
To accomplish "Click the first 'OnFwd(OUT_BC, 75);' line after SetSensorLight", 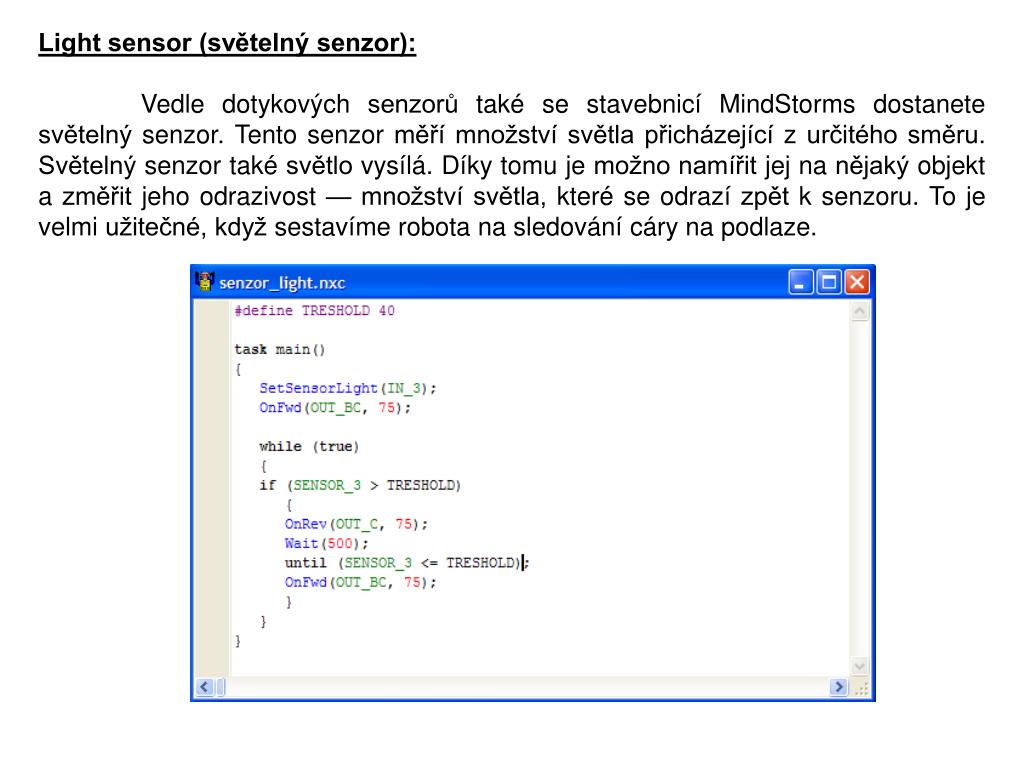I will point(335,408).
